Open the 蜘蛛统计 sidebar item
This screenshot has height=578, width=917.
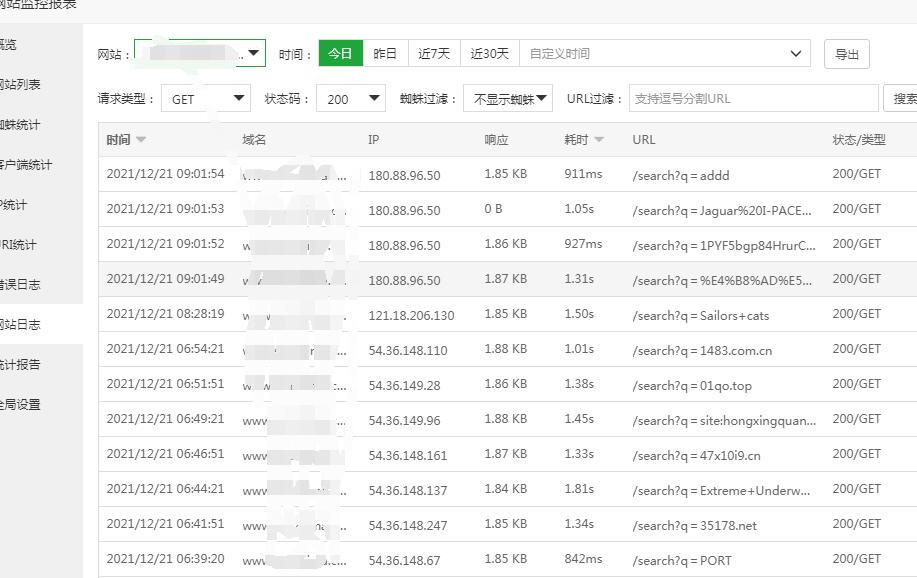(20, 125)
